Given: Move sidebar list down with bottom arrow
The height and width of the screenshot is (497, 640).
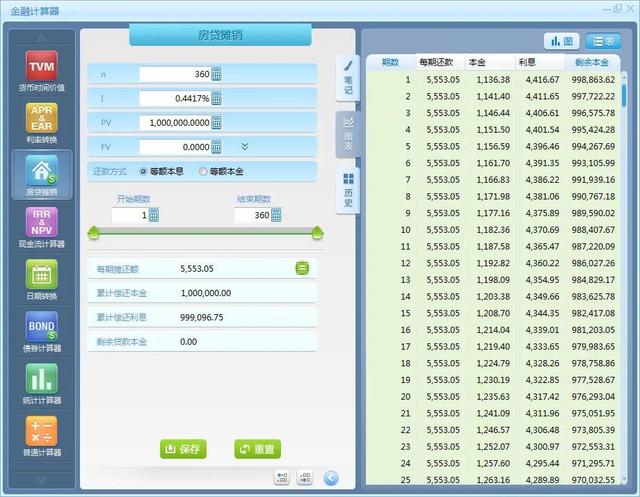Looking at the screenshot, I should click(42, 481).
